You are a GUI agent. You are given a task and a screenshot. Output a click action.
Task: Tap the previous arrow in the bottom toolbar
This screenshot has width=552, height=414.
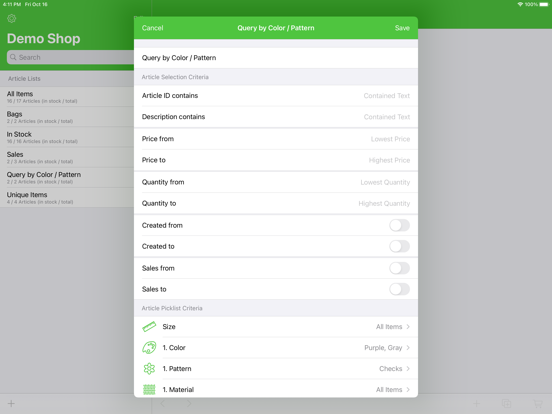coord(163,403)
